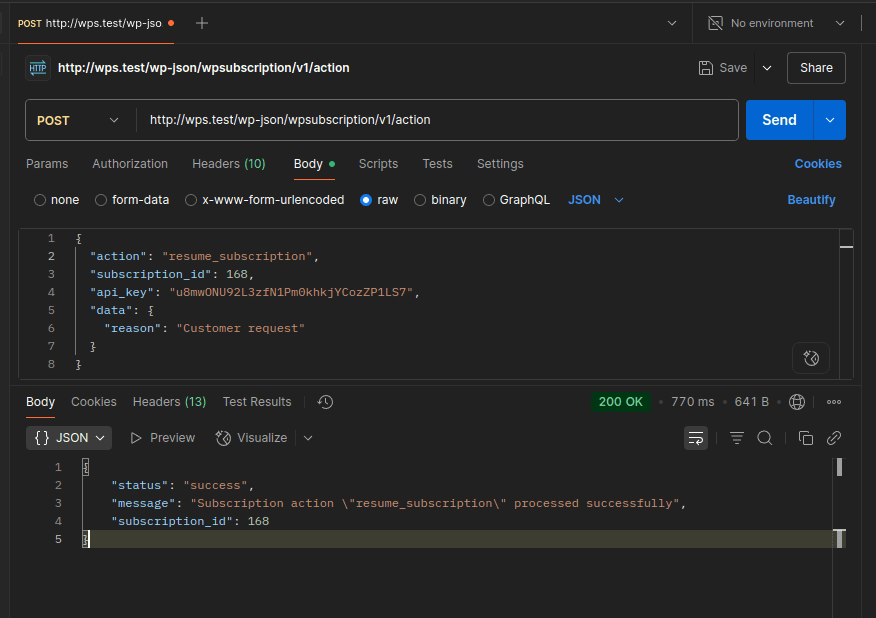Open the Save options dropdown arrow

767,68
